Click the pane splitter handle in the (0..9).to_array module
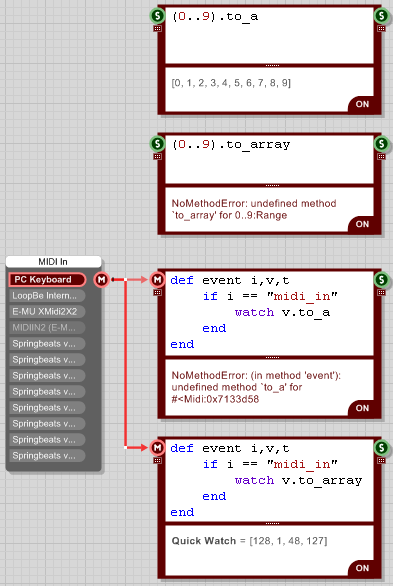This screenshot has height=586, width=393. tap(272, 185)
